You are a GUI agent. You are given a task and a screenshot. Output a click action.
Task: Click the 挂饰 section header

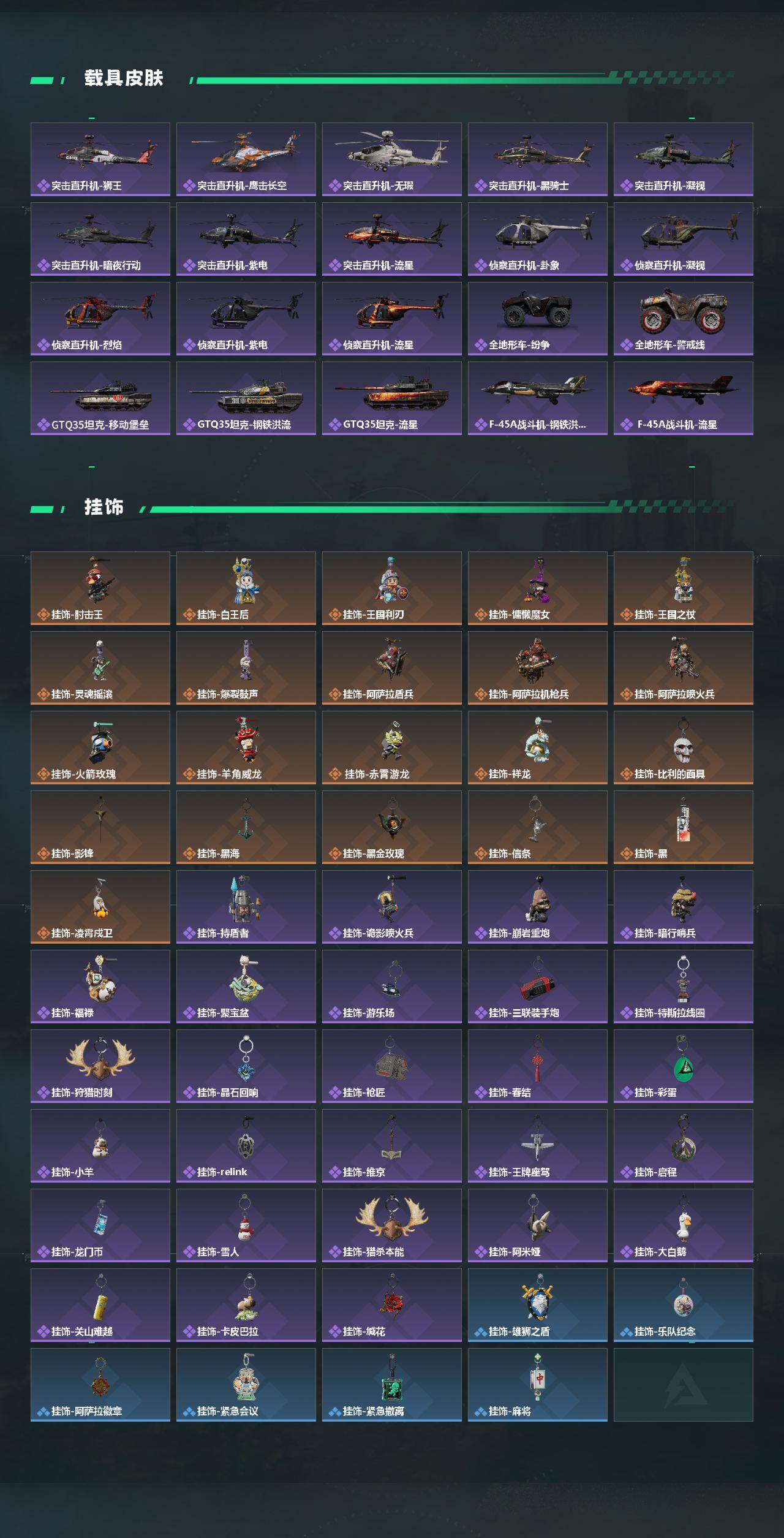click(x=104, y=507)
